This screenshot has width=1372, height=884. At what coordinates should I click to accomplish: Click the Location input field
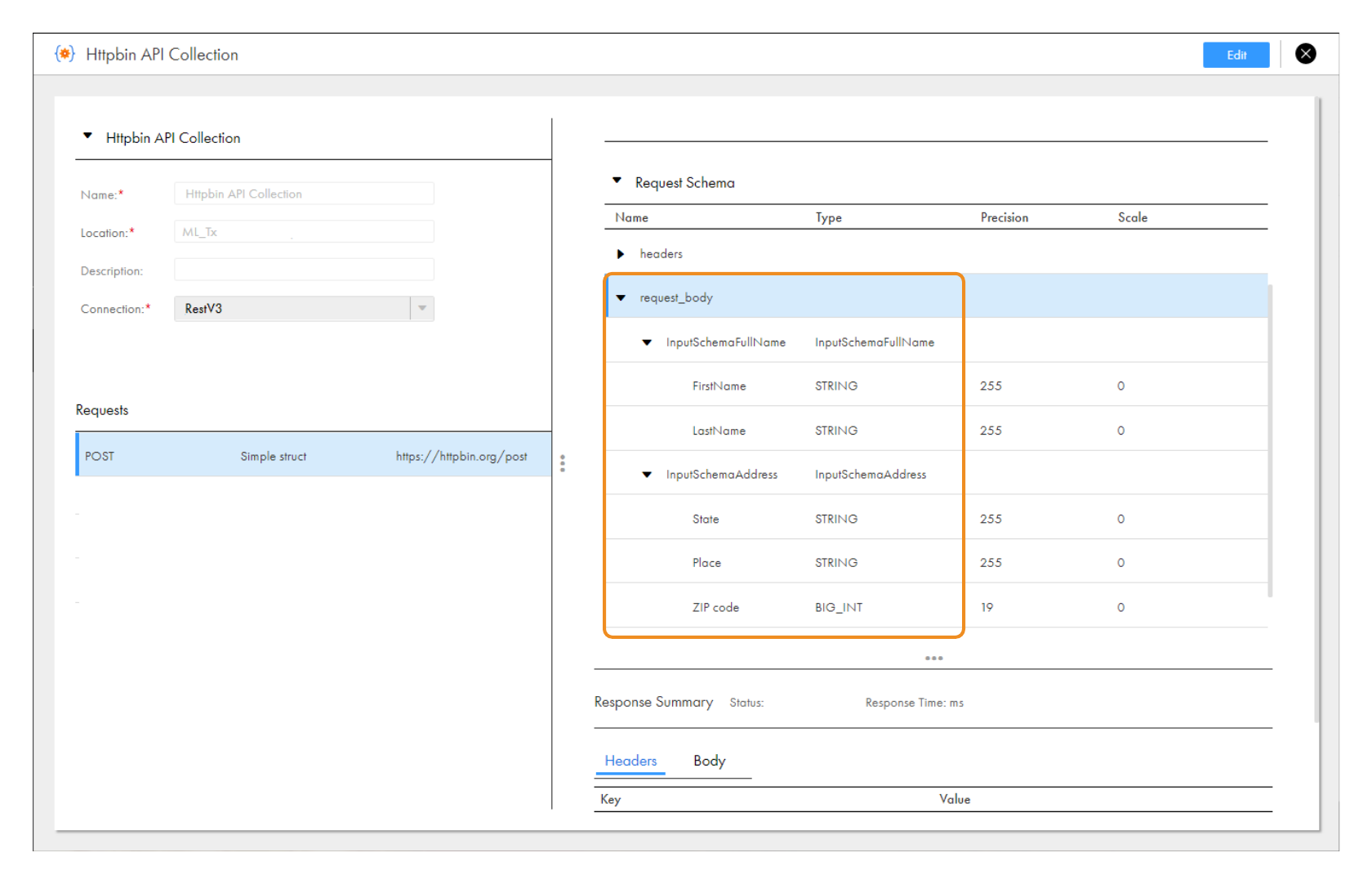(304, 232)
